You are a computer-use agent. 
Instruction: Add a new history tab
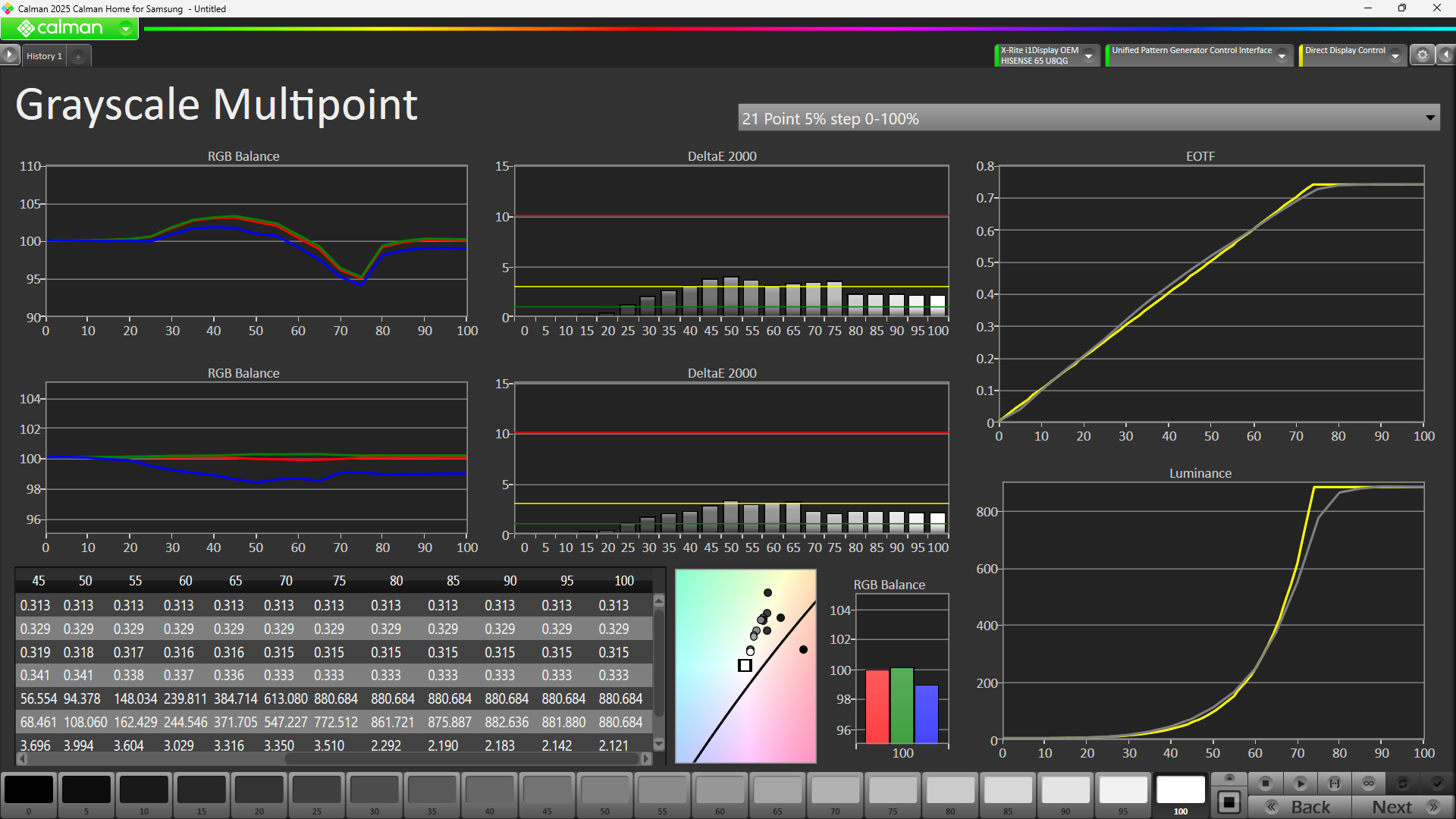click(78, 56)
